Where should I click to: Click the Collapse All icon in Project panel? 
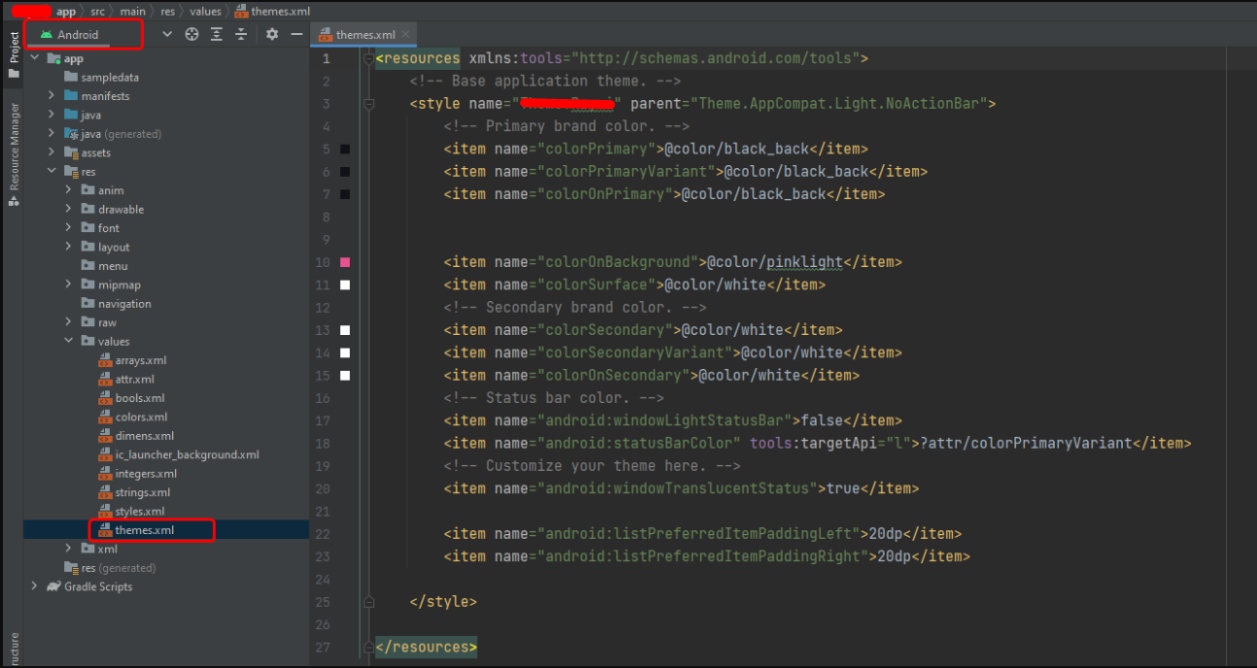pyautogui.click(x=241, y=34)
